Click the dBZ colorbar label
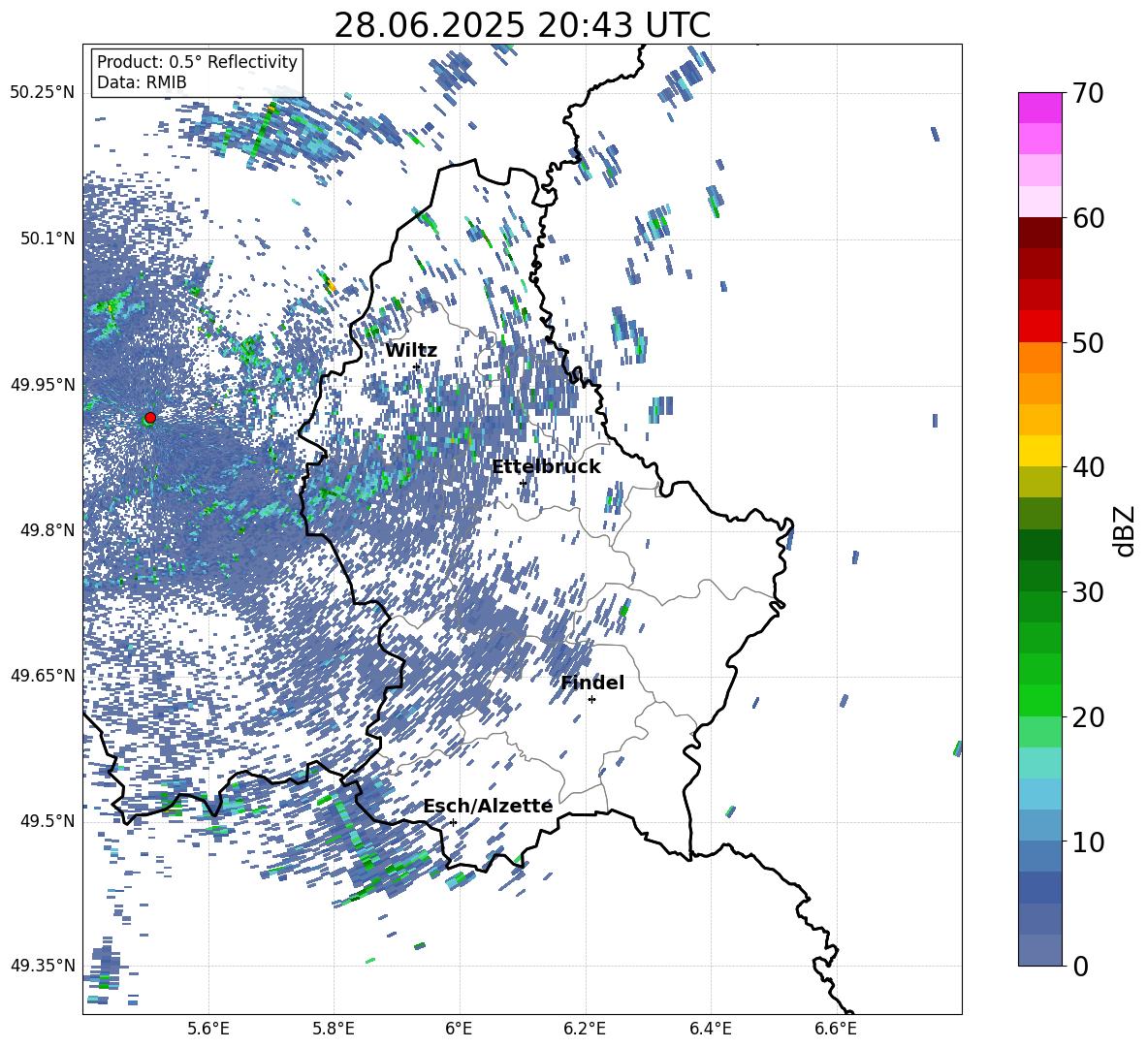This screenshot has height=1048, width=1148. click(x=1126, y=530)
